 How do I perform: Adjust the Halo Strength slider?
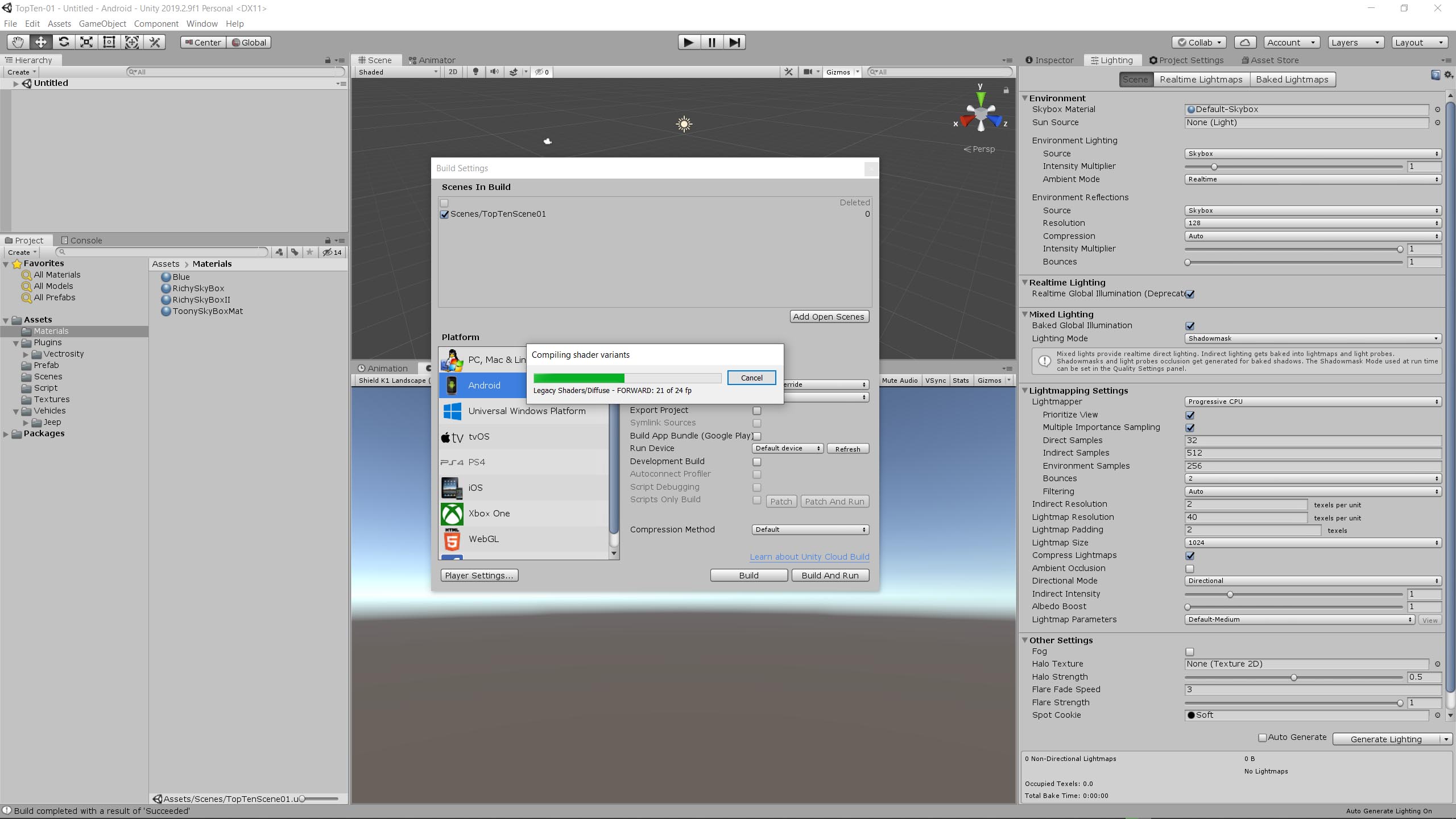coord(1294,677)
